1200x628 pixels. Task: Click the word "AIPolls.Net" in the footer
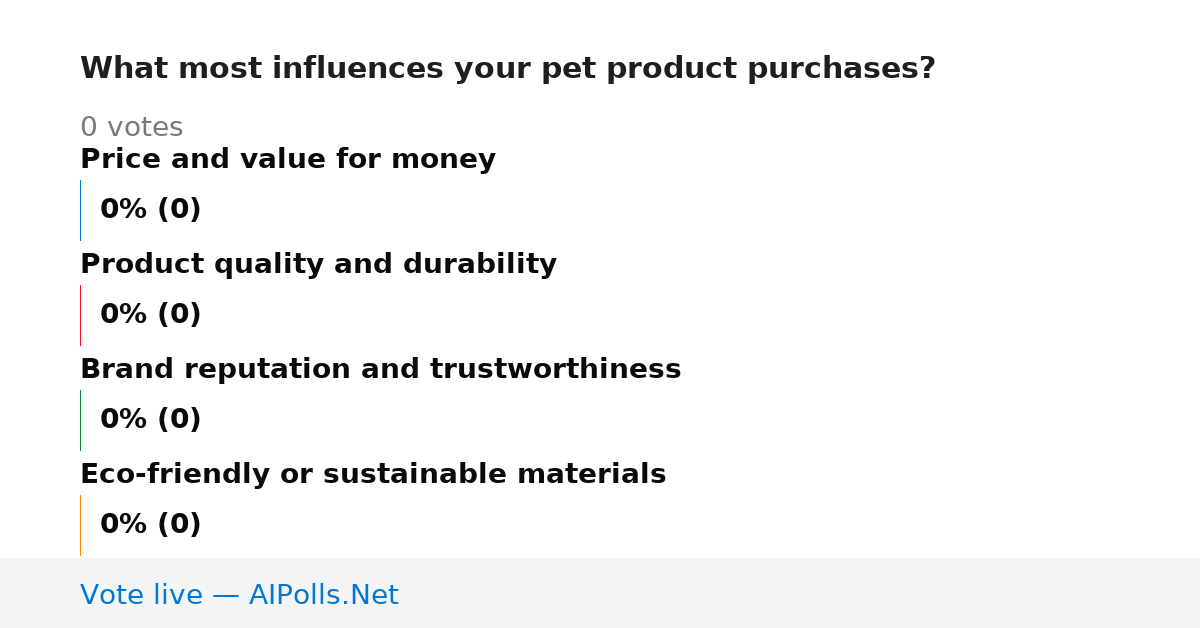pos(323,596)
